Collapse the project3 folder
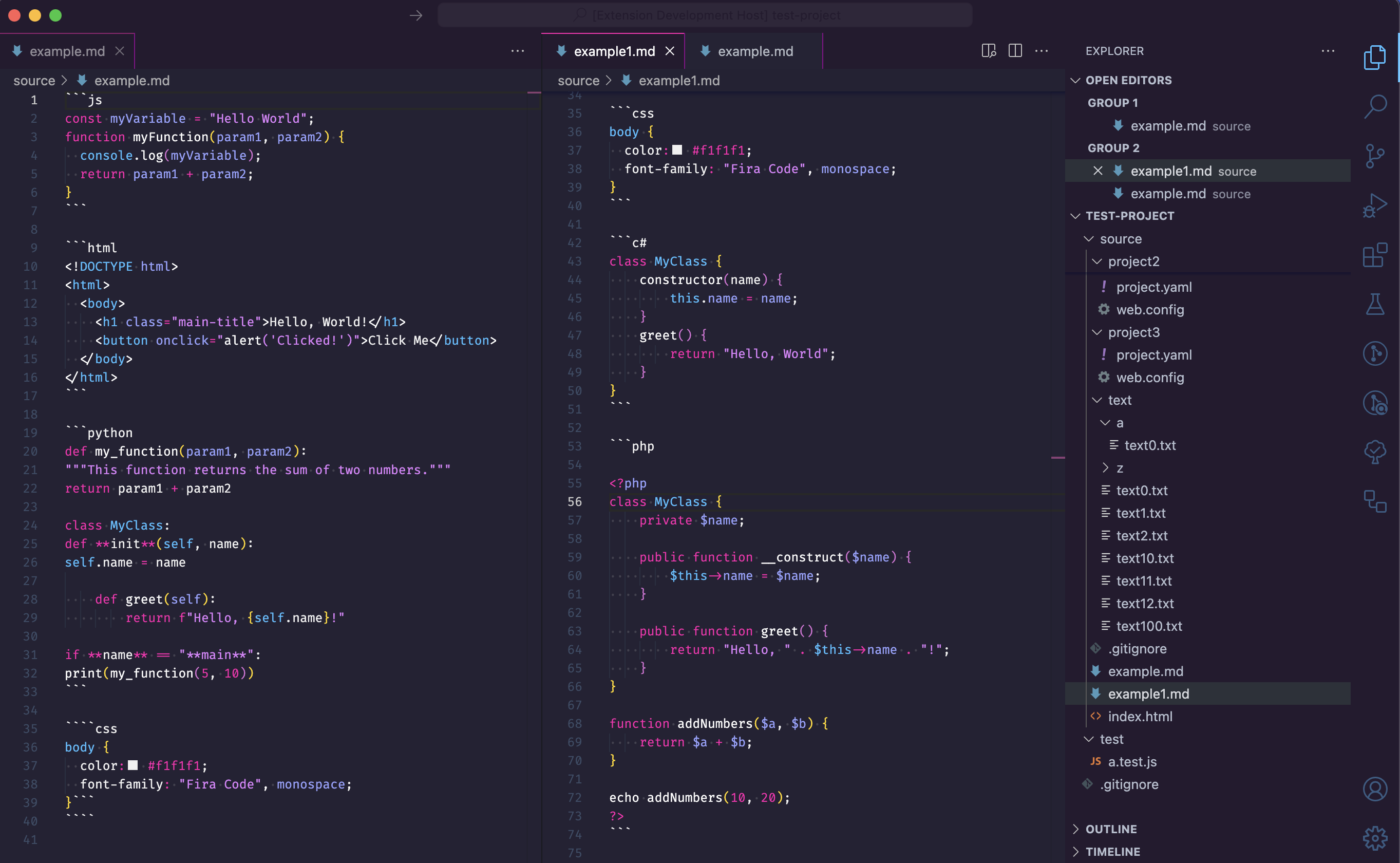This screenshot has width=1400, height=863. tap(1096, 332)
